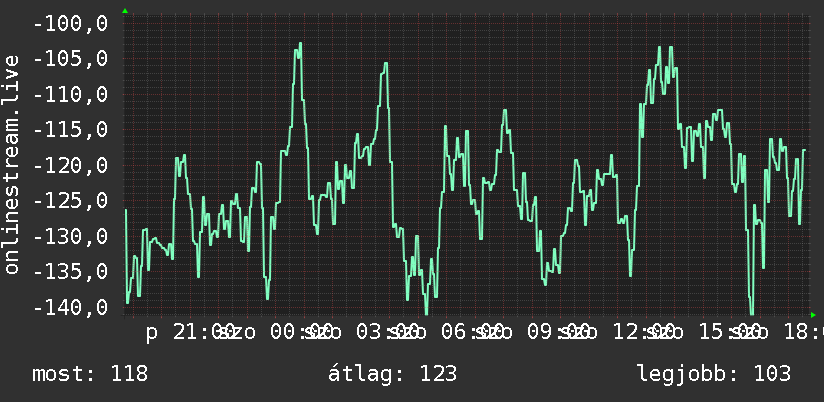Click the -125,0 y-axis label
The height and width of the screenshot is (402, 824).
coord(70,201)
